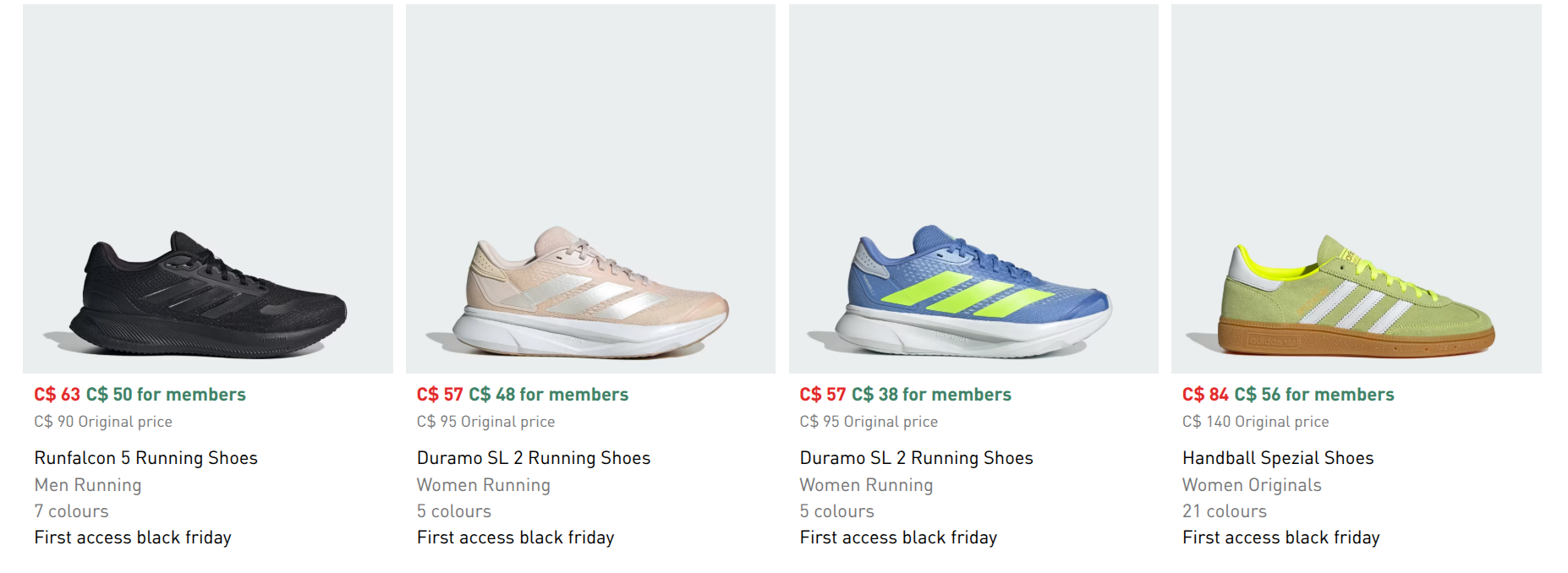
Task: Select Women Running label under blue Duramo
Action: [865, 484]
